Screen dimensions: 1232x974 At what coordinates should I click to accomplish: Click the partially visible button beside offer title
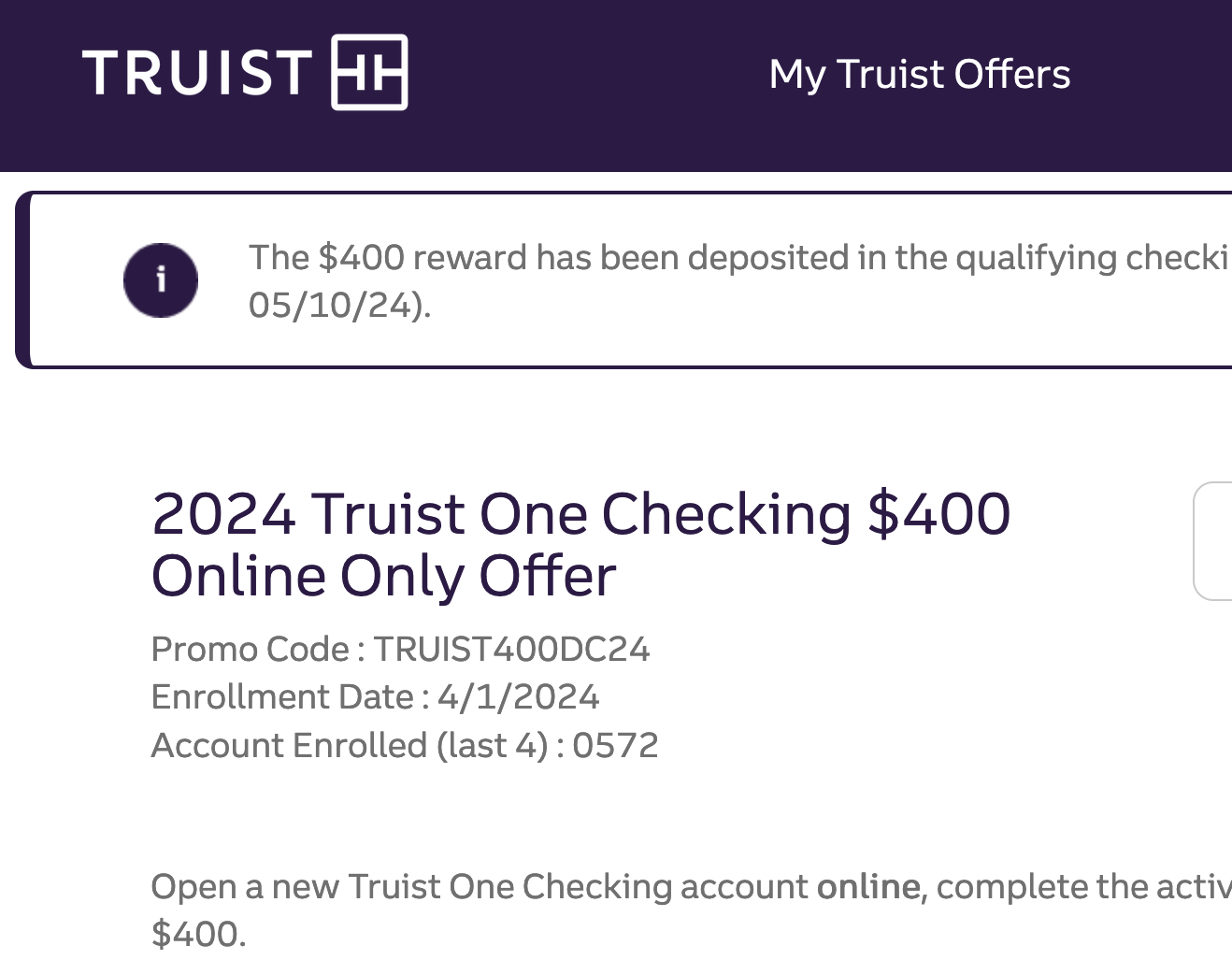(x=1213, y=540)
